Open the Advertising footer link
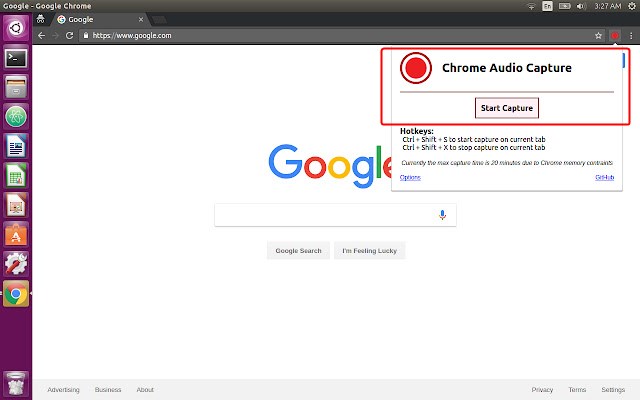Screen dimensions: 640x400 pyautogui.click(x=63, y=390)
